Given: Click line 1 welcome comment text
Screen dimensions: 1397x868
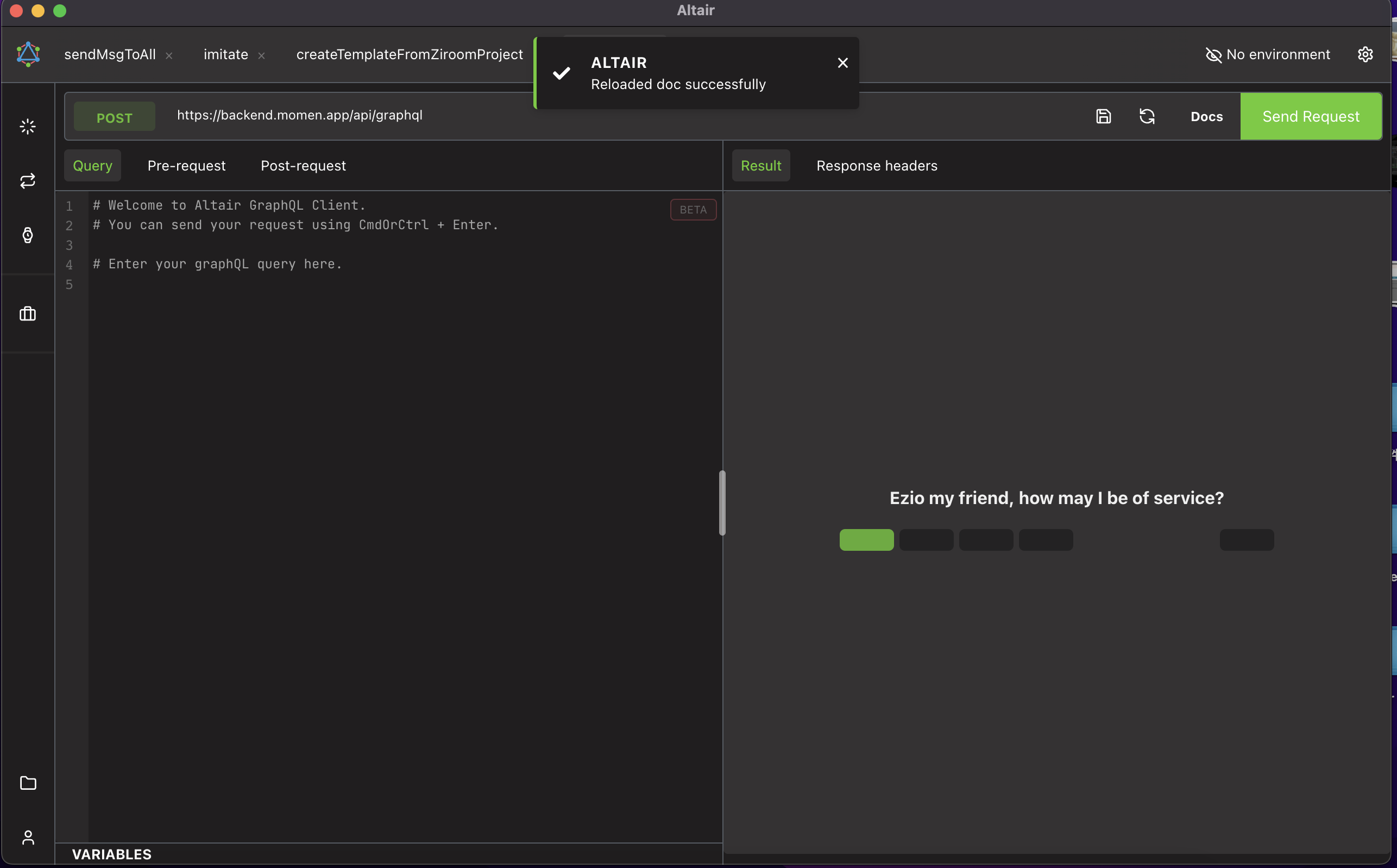Looking at the screenshot, I should pos(229,205).
